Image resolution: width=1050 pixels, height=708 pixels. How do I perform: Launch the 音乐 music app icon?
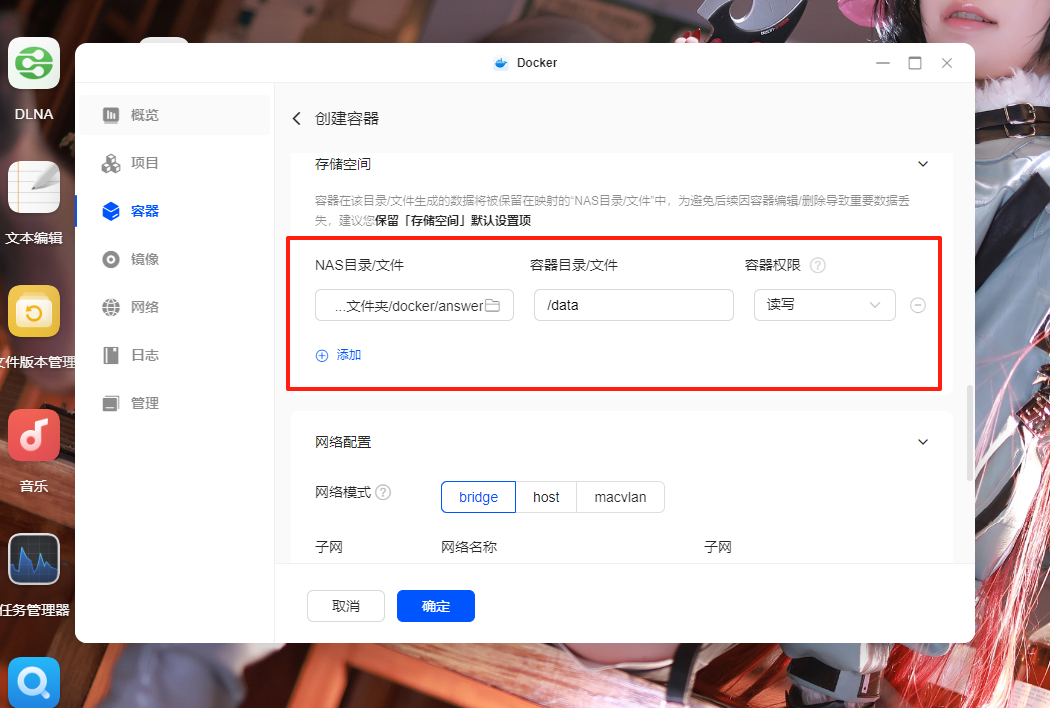click(x=33, y=435)
